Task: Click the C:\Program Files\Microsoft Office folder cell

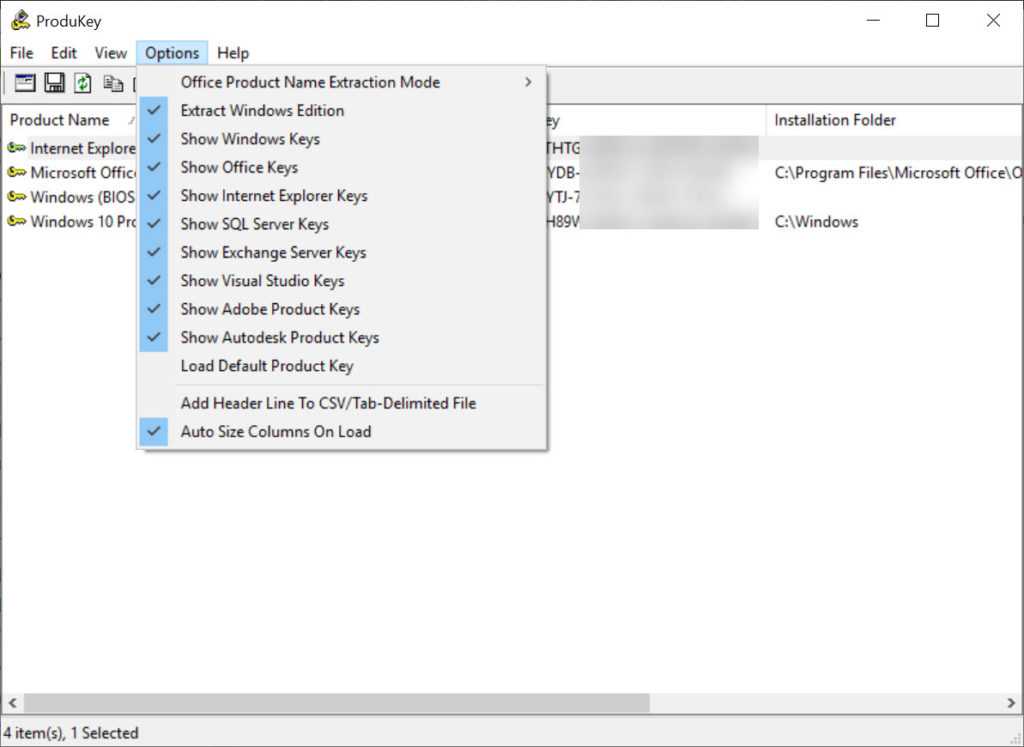Action: coord(898,172)
